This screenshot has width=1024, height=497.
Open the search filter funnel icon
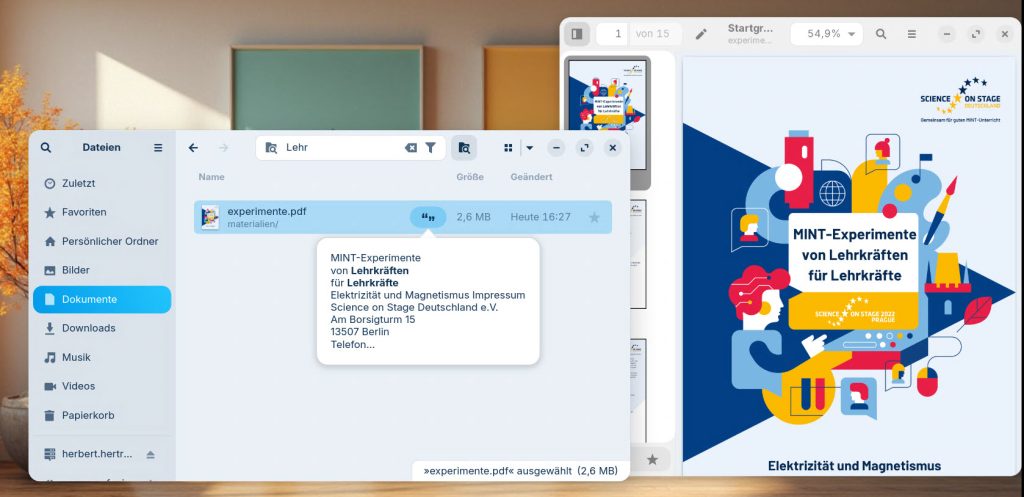coord(430,148)
